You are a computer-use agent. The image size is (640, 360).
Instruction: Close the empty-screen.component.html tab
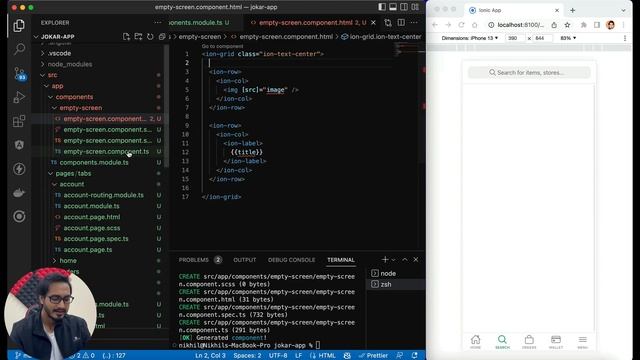(x=373, y=23)
